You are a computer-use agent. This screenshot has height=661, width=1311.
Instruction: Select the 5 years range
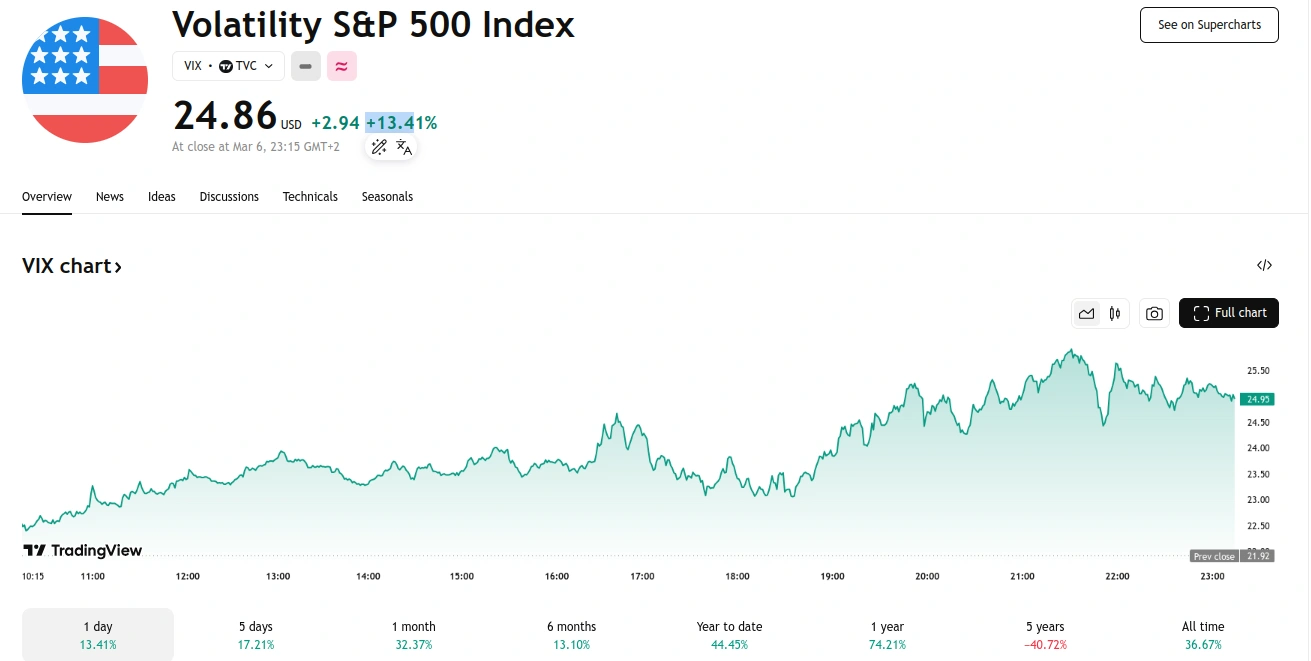pyautogui.click(x=1044, y=635)
